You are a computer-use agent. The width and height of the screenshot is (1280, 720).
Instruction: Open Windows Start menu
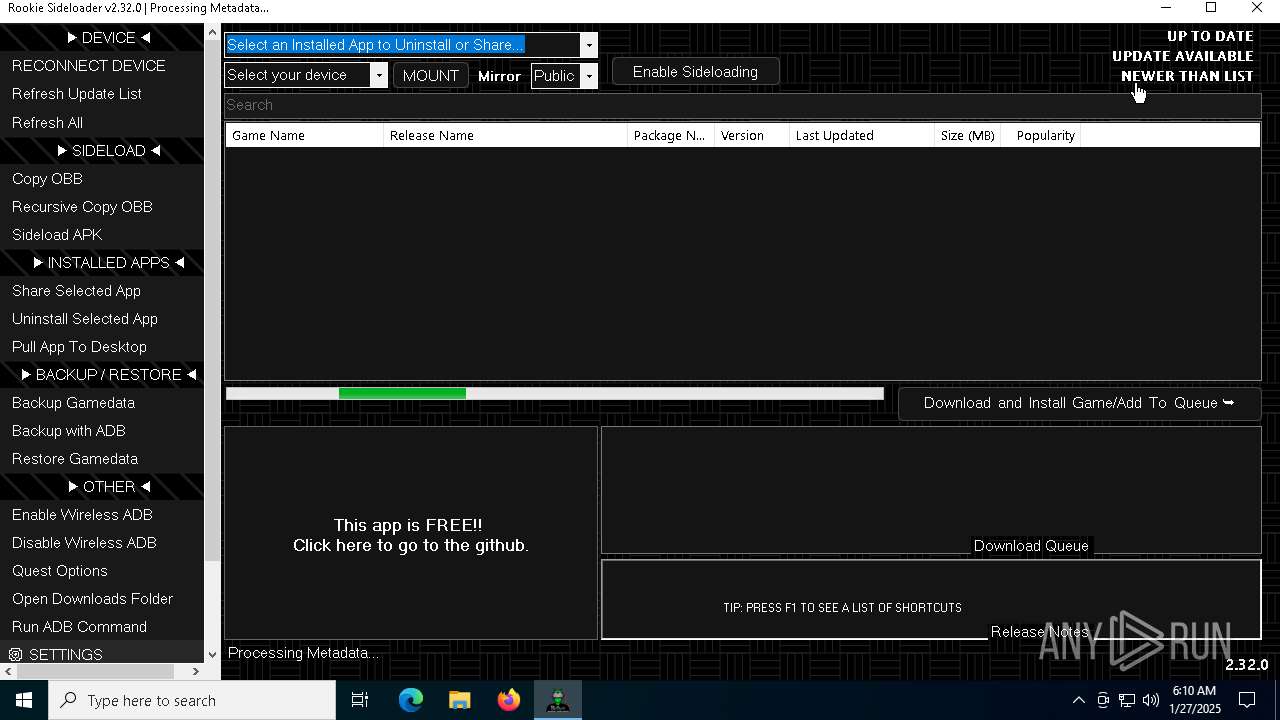pos(24,700)
